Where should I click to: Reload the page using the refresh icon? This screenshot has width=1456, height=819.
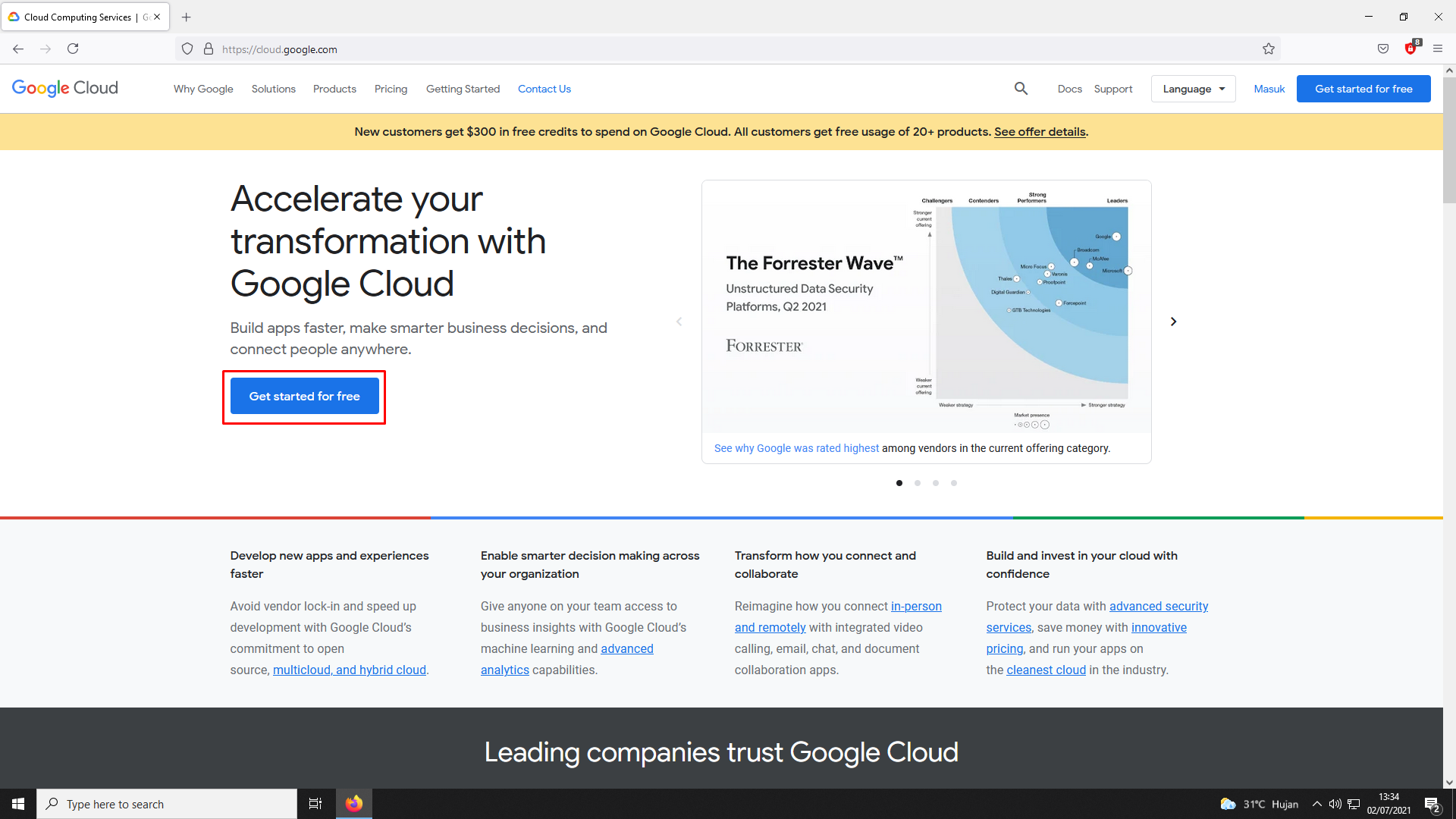pos(73,49)
